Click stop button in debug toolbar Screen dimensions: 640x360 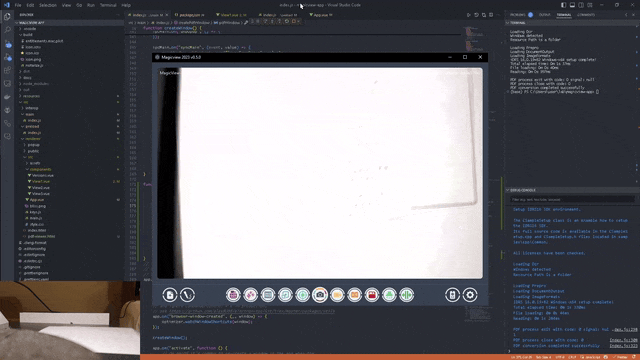pos(293,21)
